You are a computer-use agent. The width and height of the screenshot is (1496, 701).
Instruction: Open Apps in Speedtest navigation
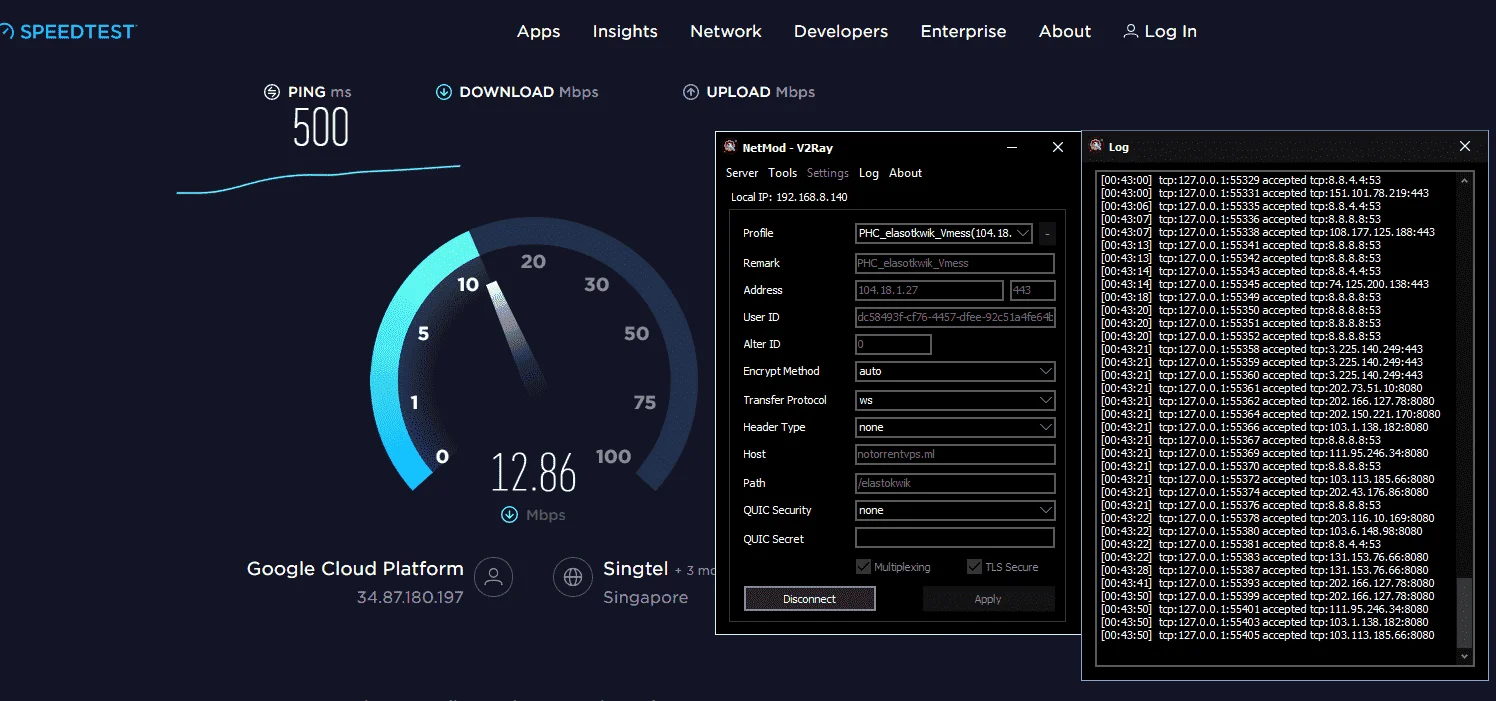pos(539,32)
